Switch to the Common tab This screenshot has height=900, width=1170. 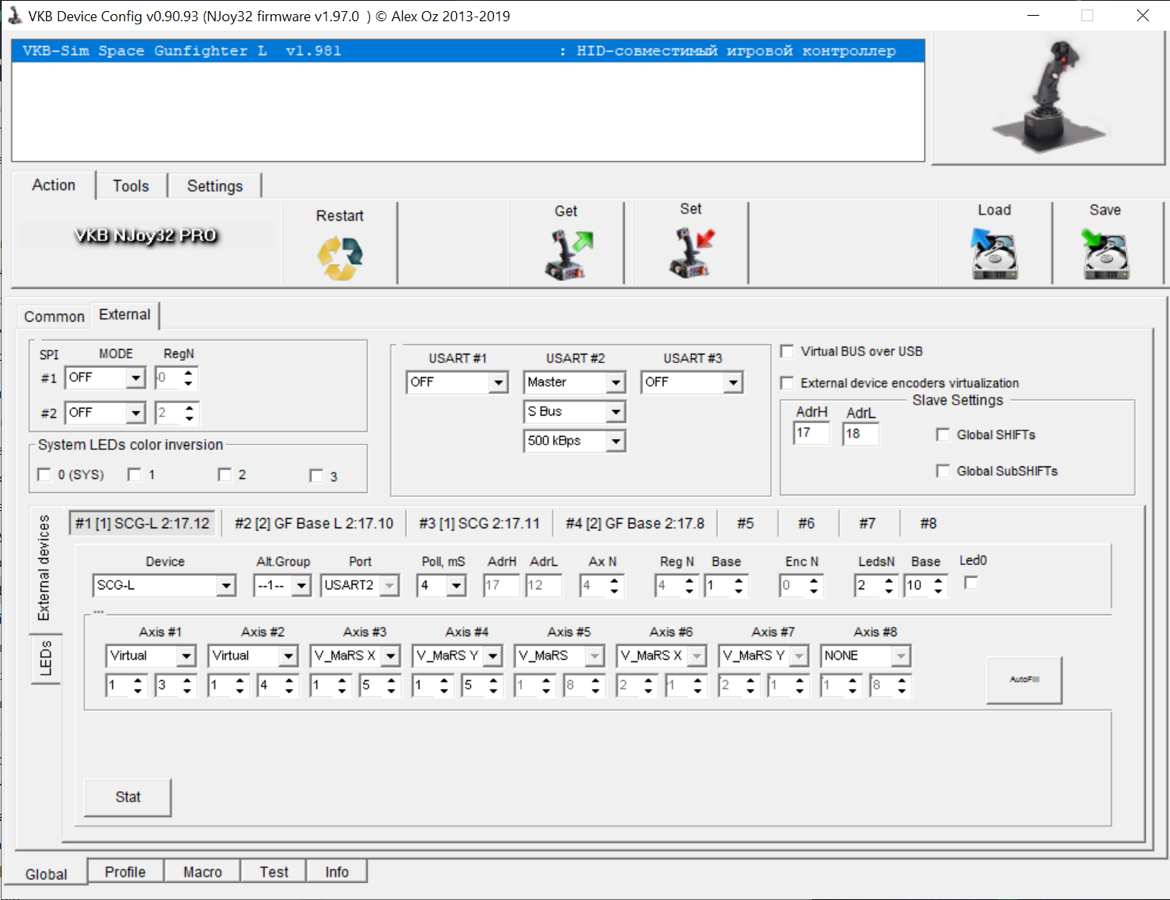point(54,316)
